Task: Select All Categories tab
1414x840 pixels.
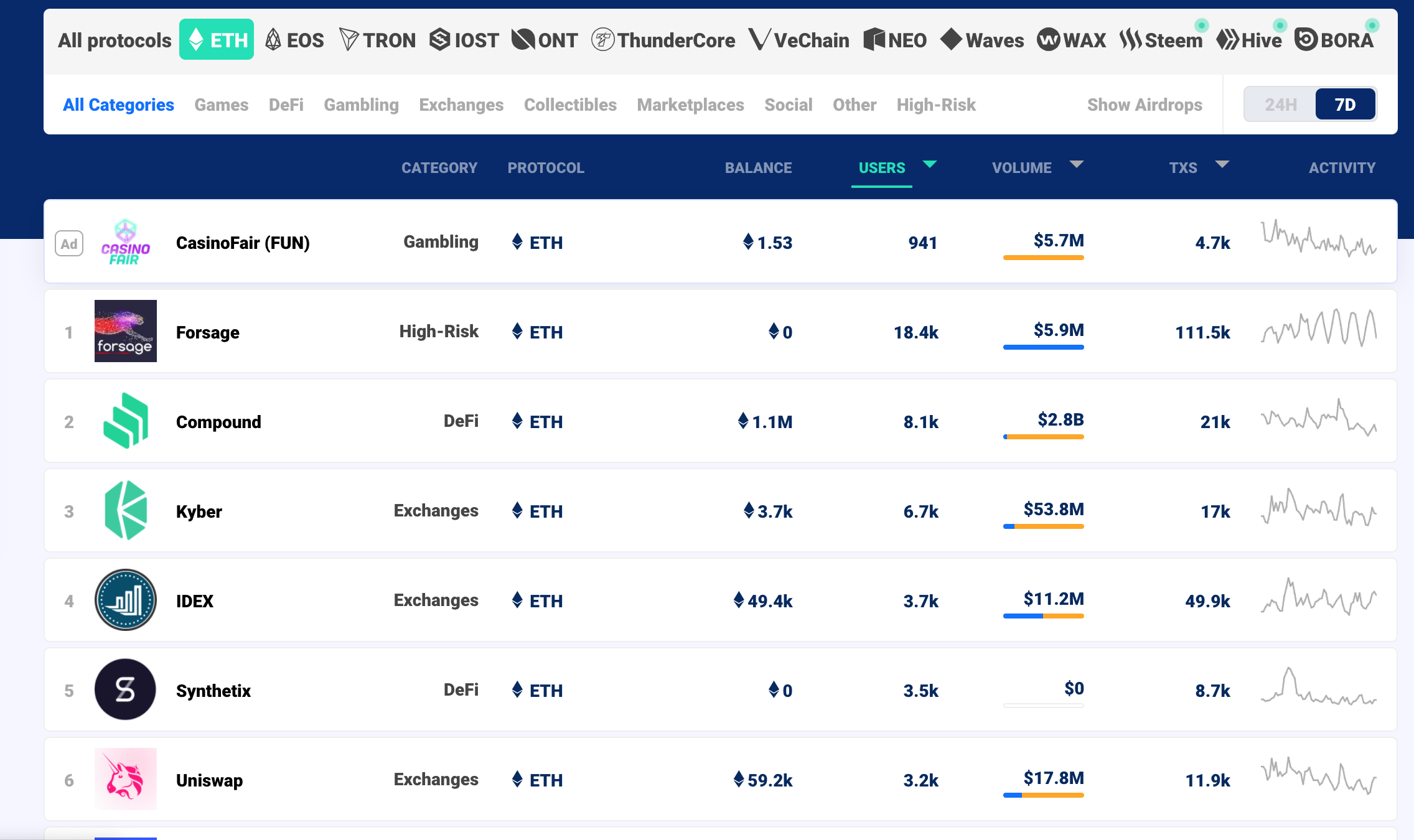Action: pos(118,105)
